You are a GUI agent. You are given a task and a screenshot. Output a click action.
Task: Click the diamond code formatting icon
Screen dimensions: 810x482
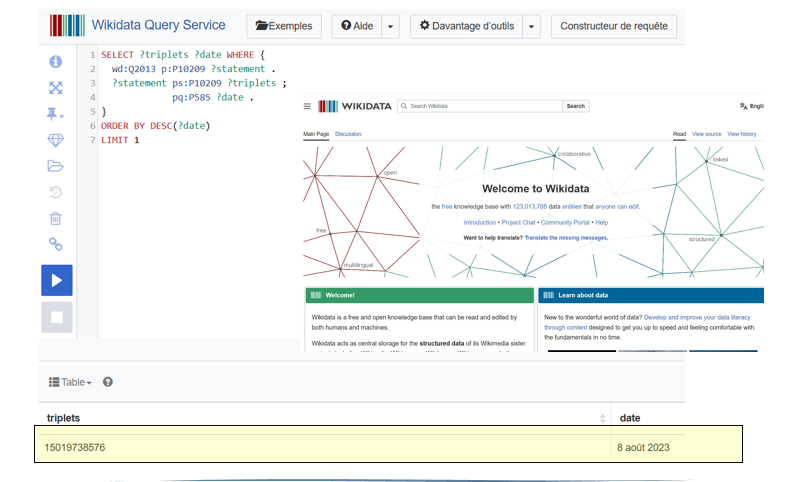[56, 140]
